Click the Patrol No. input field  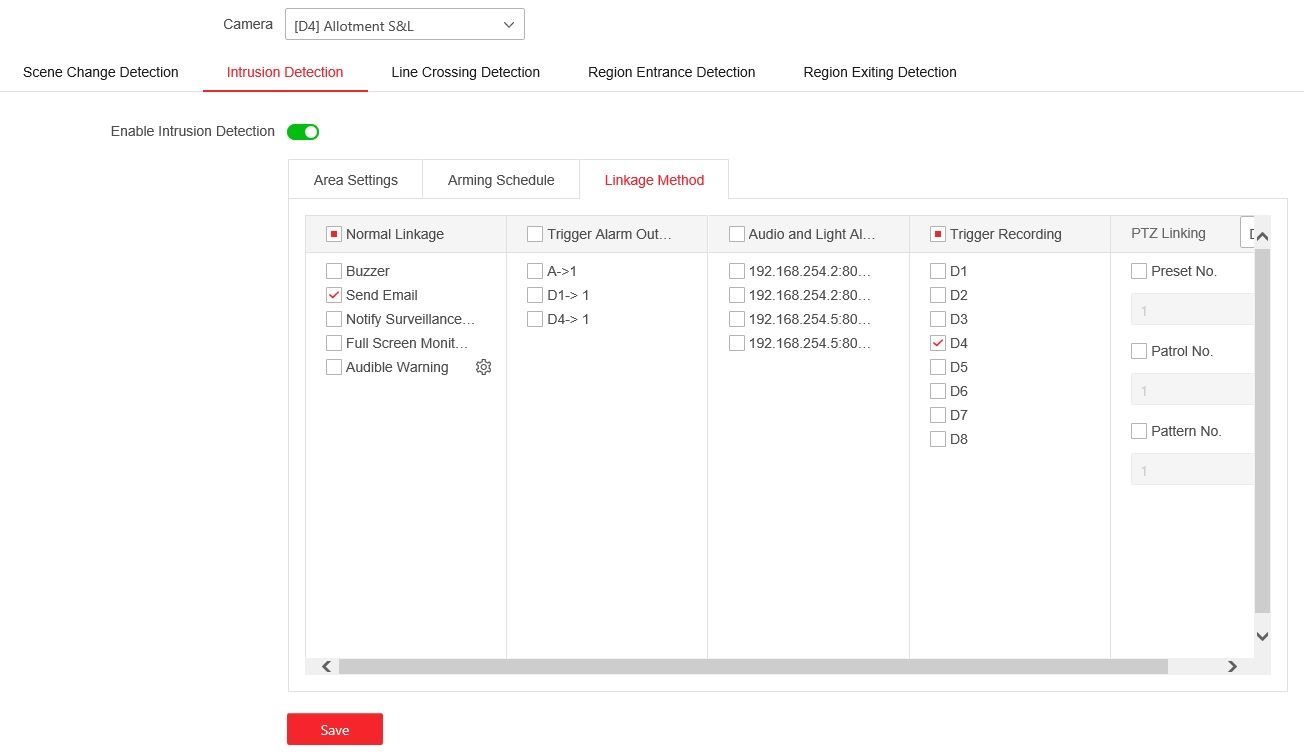[x=1192, y=390]
